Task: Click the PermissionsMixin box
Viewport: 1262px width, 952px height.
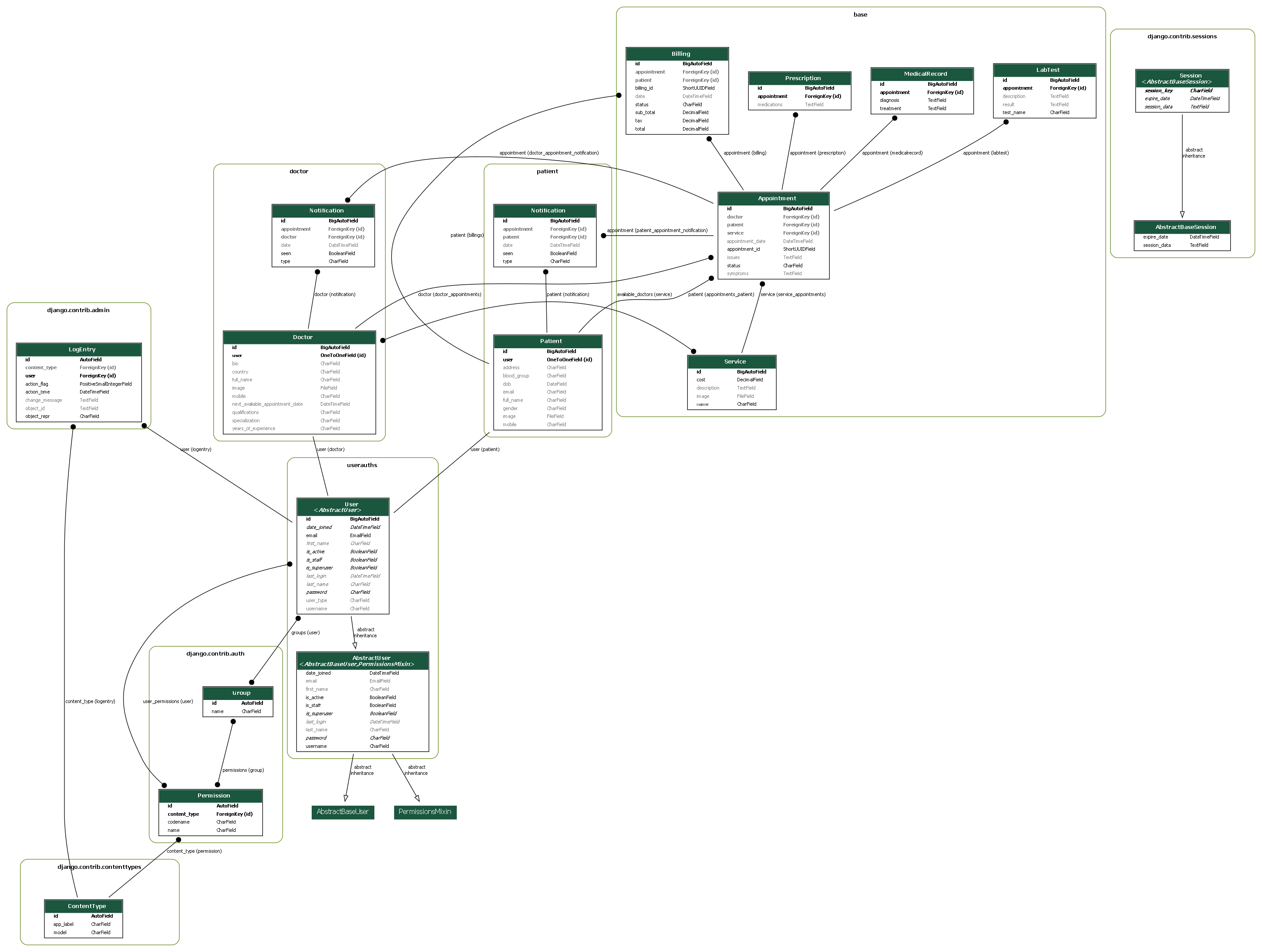Action: (425, 812)
